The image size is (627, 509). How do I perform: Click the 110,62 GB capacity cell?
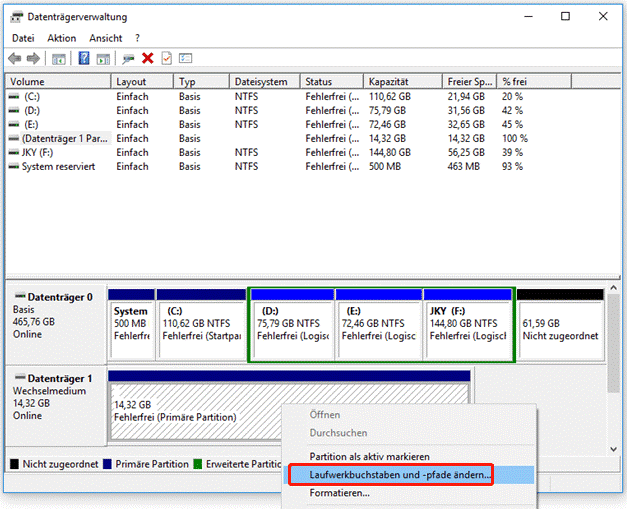pyautogui.click(x=389, y=96)
